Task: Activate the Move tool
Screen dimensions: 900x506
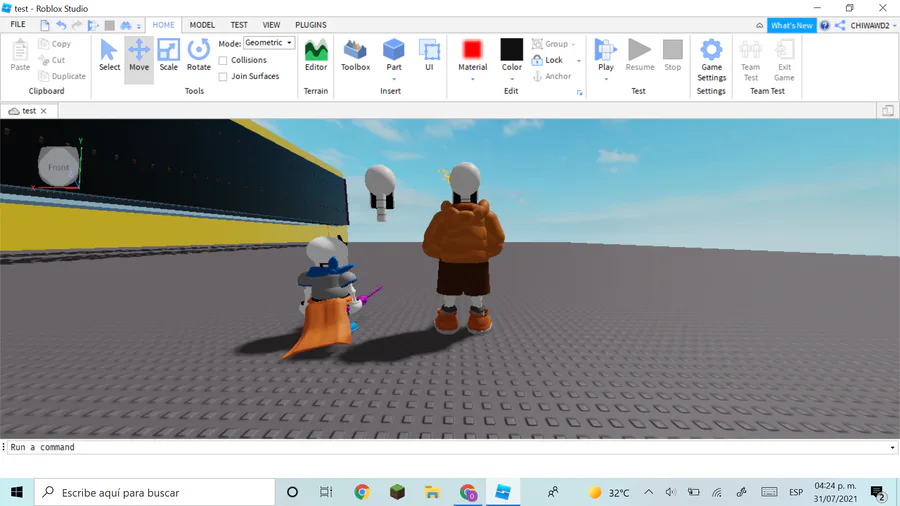Action: pos(139,56)
